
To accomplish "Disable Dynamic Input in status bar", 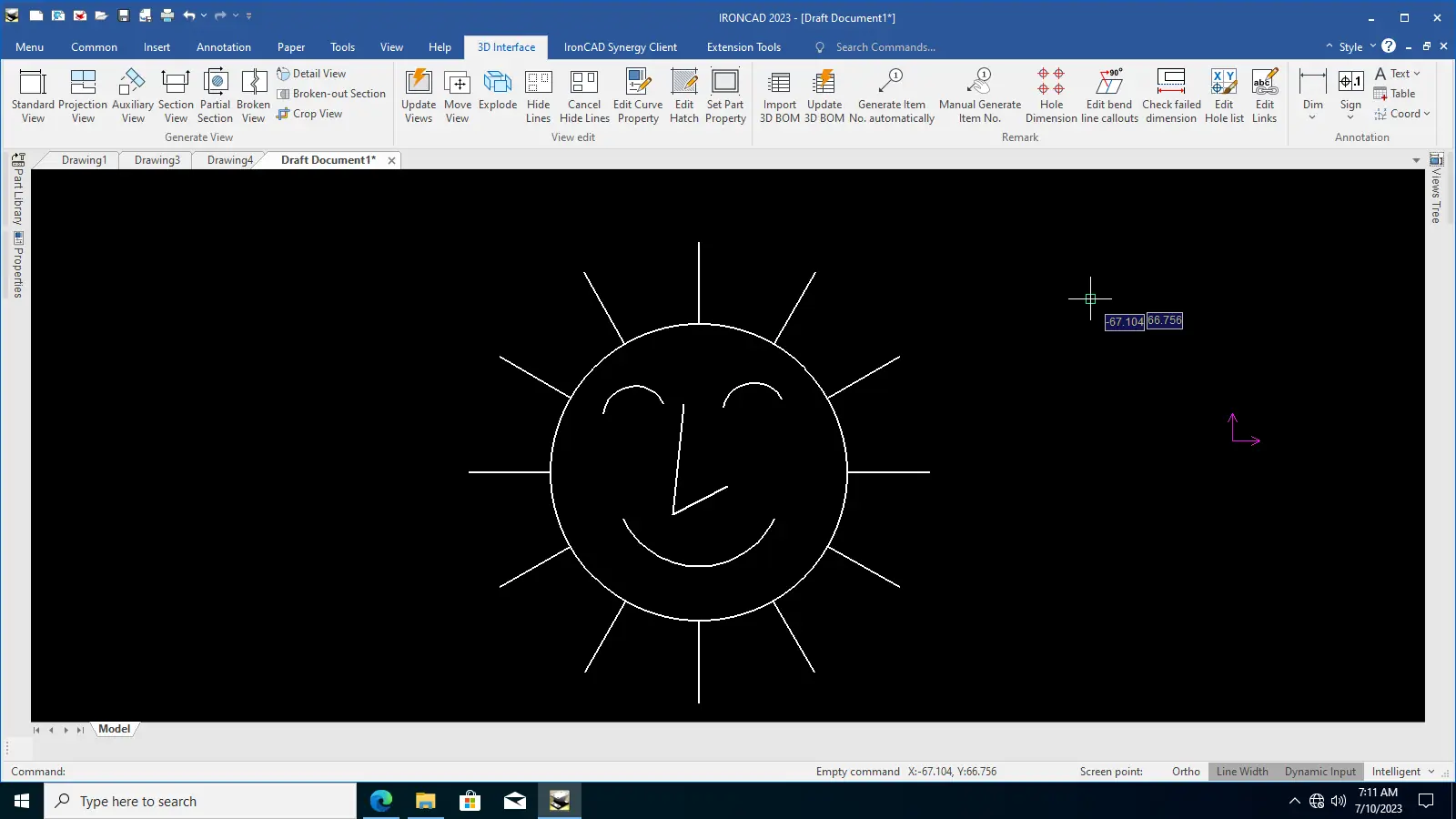I will point(1319,772).
